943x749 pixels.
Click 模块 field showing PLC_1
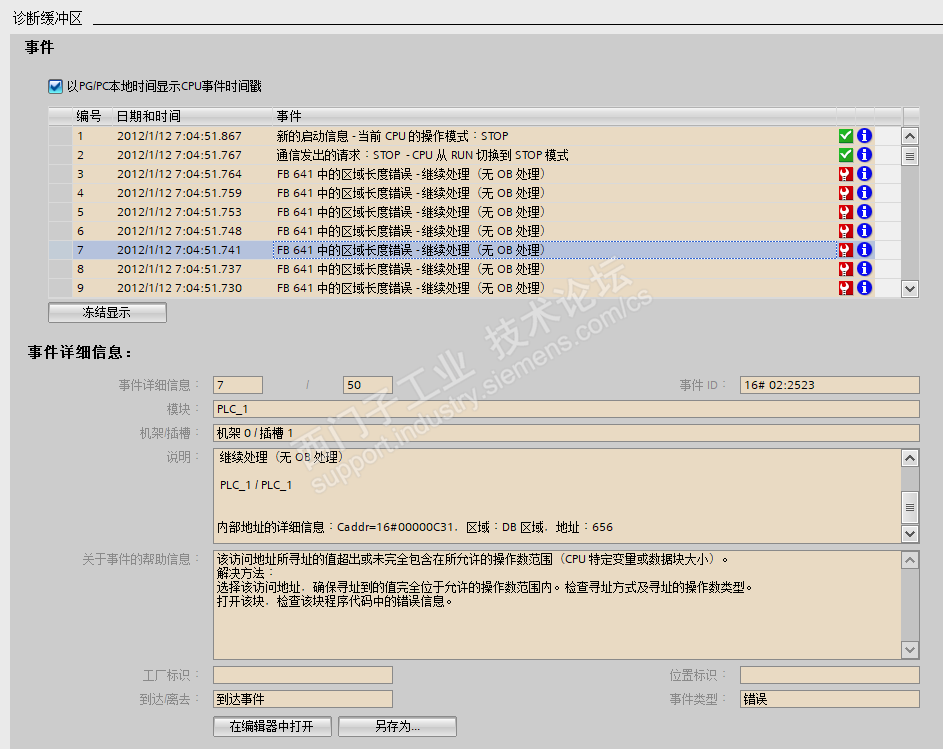(566, 409)
